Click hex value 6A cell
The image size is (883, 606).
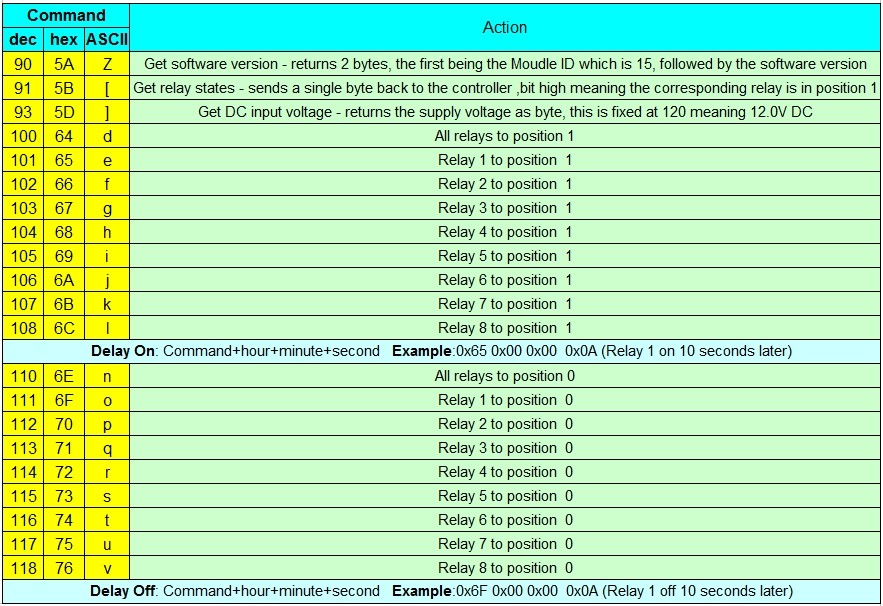(64, 280)
